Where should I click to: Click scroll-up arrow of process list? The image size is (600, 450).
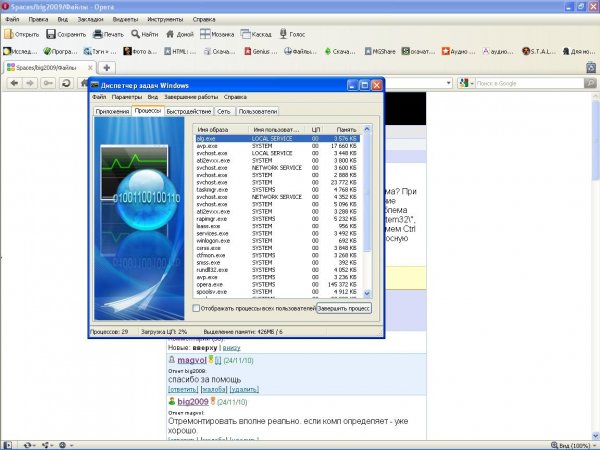pos(367,129)
